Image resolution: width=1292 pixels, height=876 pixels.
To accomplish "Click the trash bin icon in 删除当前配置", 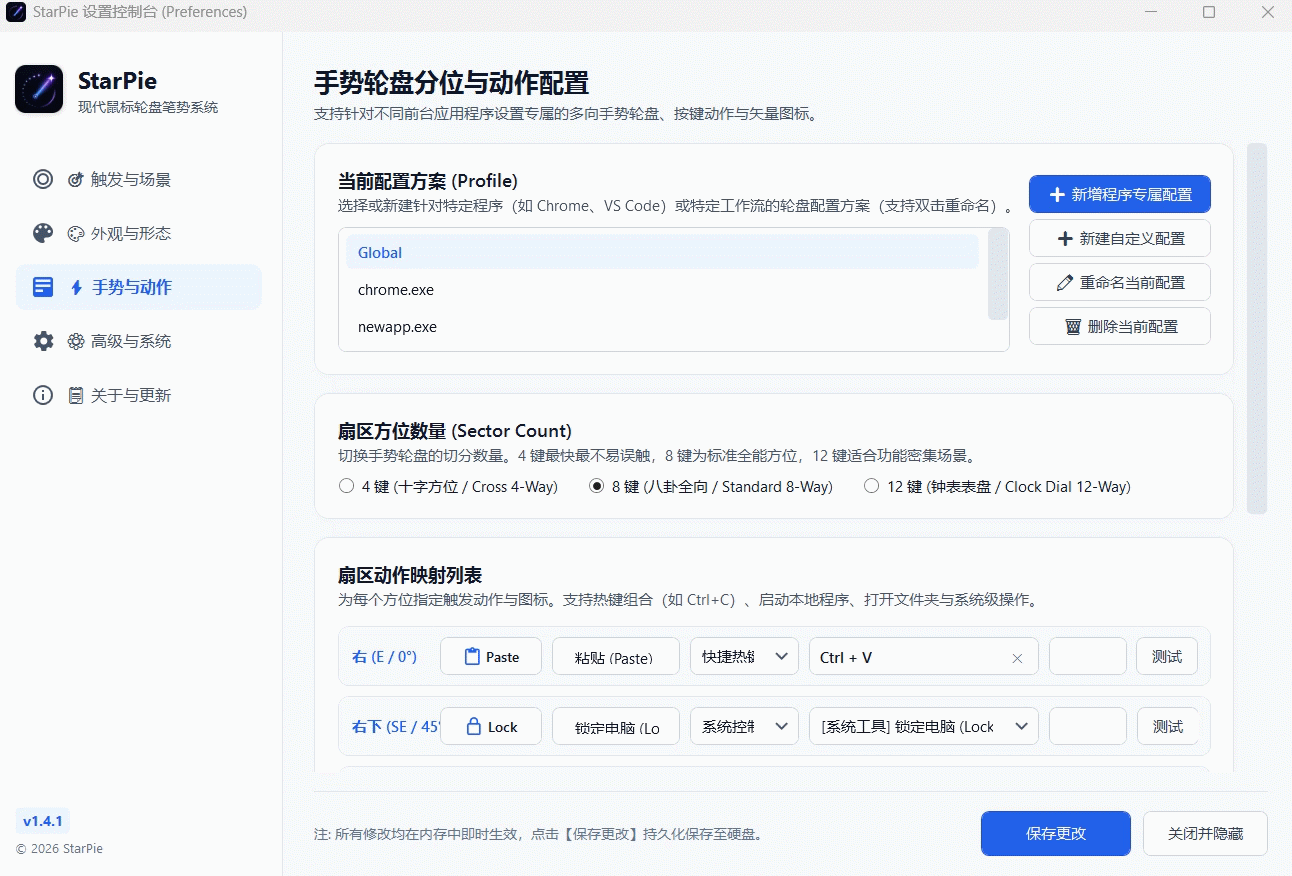I will pos(1072,327).
